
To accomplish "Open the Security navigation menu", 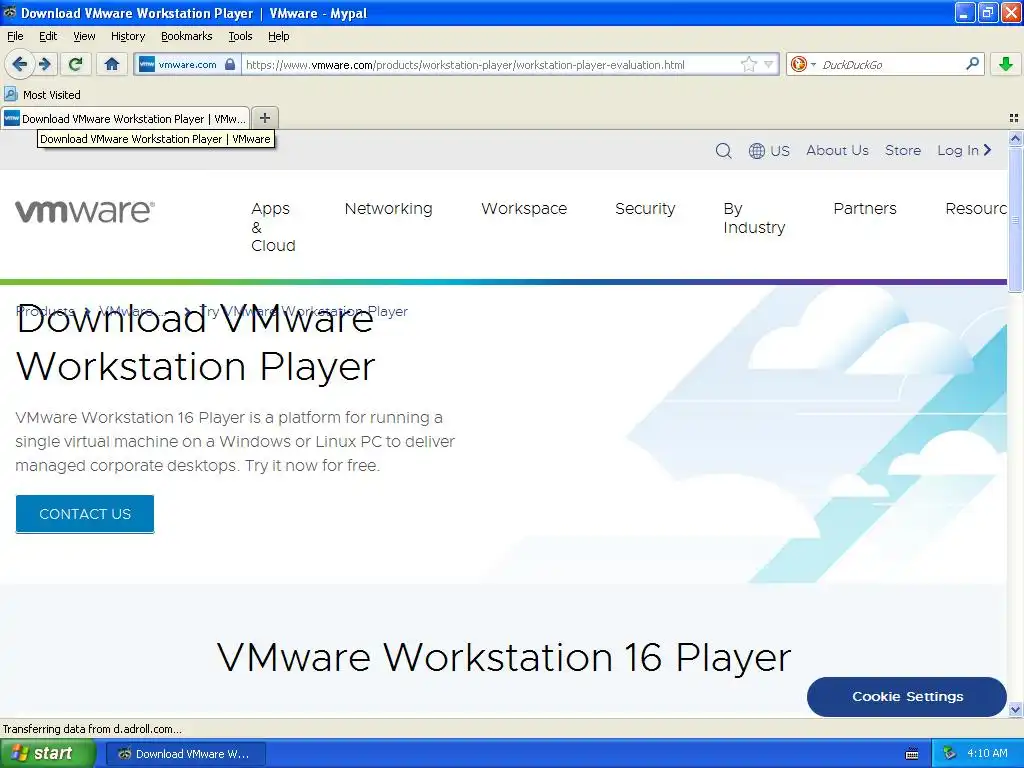I will 645,208.
